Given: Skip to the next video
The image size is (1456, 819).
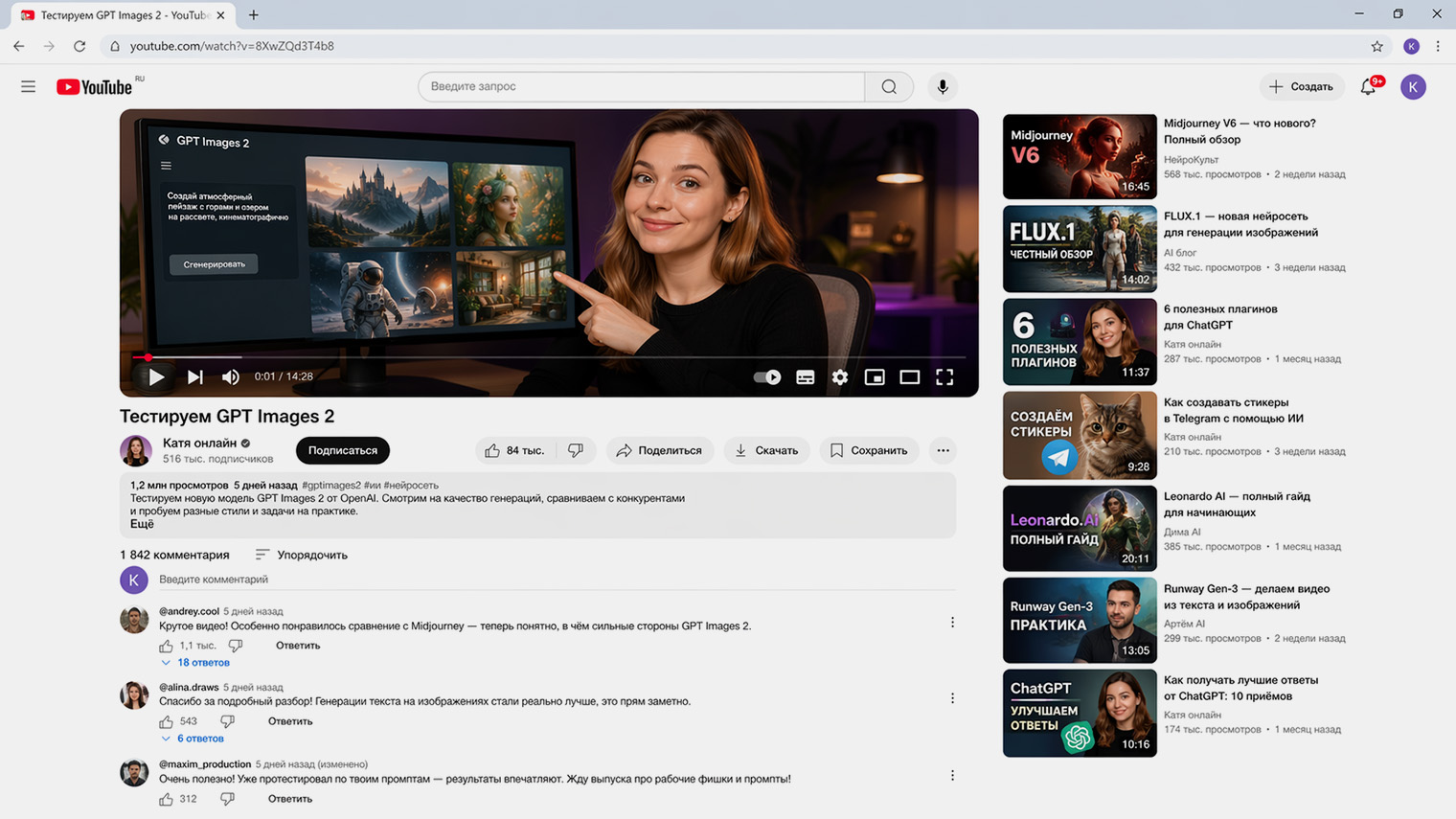Looking at the screenshot, I should click(195, 377).
